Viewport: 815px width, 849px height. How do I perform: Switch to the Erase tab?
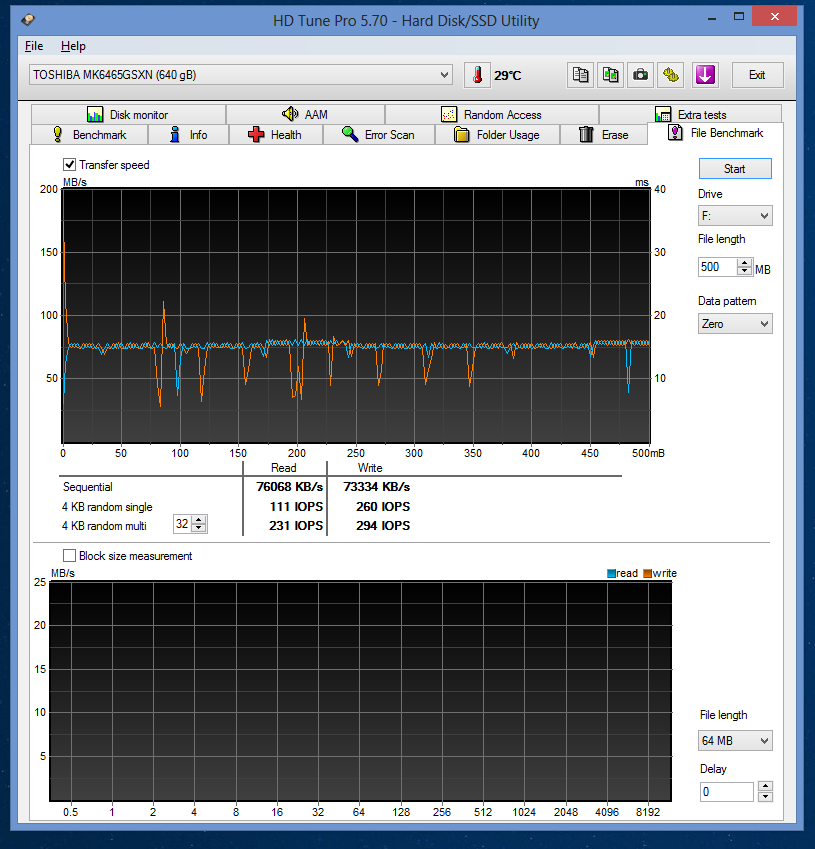point(603,134)
